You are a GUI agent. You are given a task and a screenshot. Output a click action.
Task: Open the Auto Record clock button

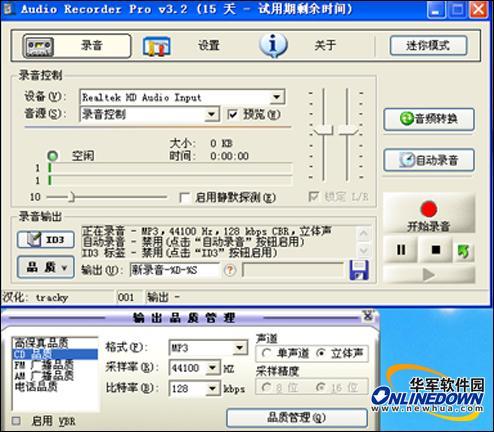pyautogui.click(x=429, y=160)
